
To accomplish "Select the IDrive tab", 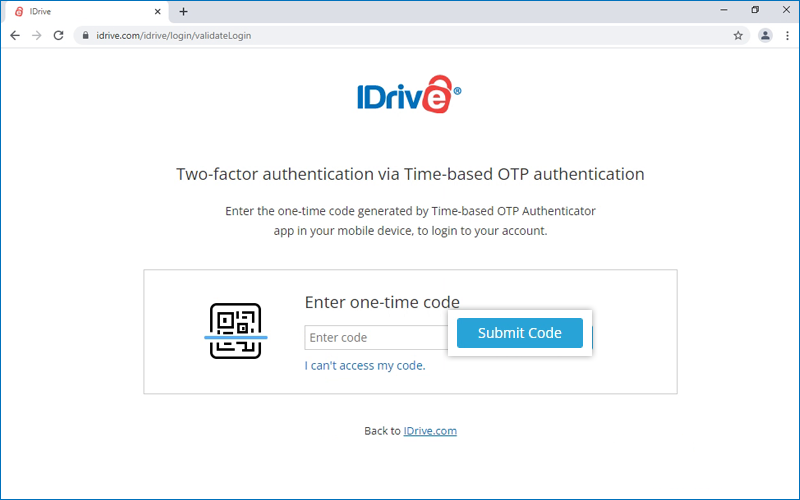I will 80,11.
